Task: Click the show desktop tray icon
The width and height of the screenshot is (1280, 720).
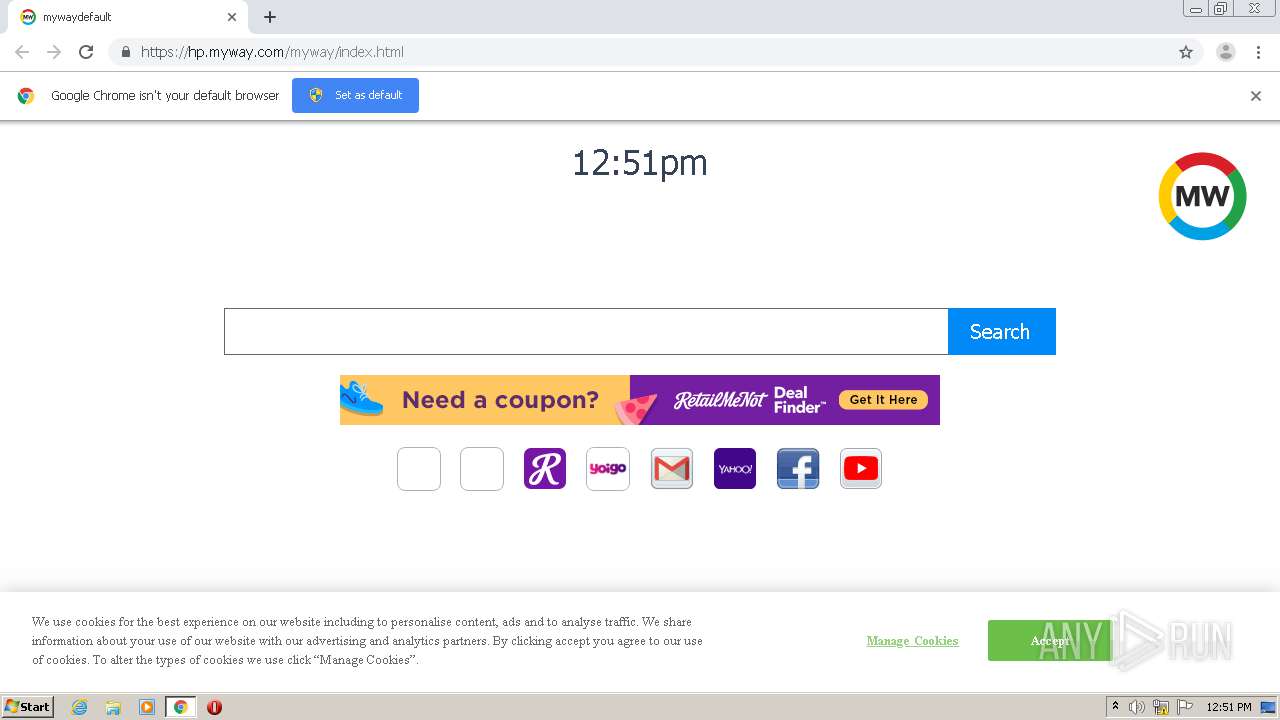Action: coord(1268,707)
